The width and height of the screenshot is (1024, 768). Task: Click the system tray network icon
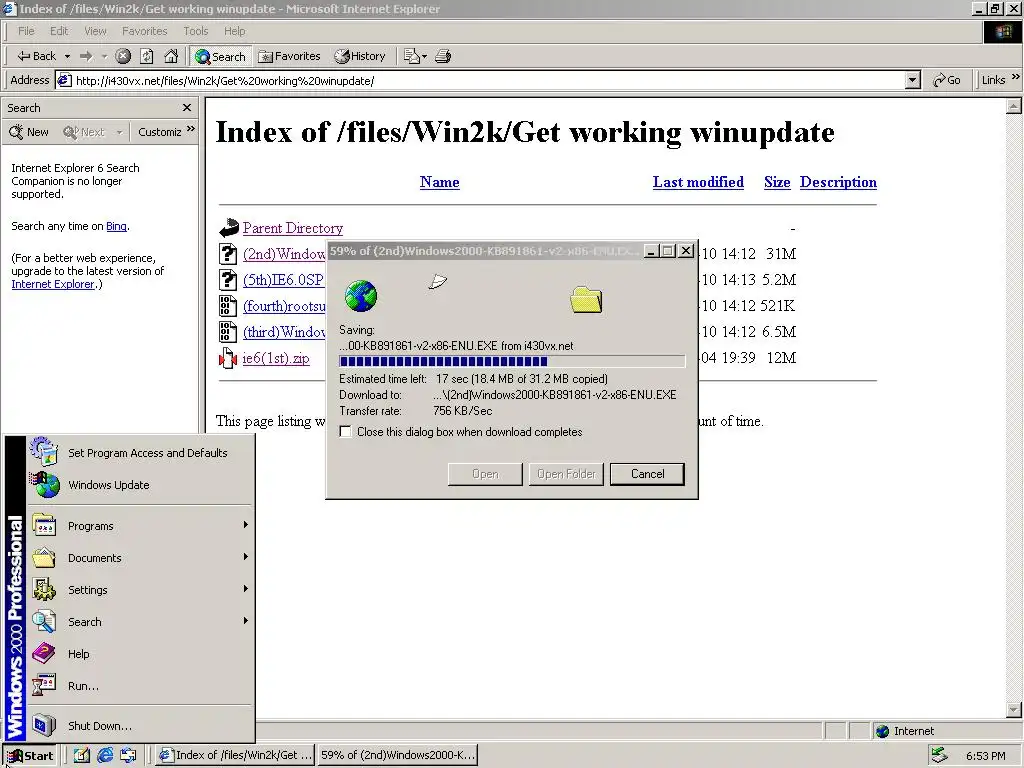939,755
